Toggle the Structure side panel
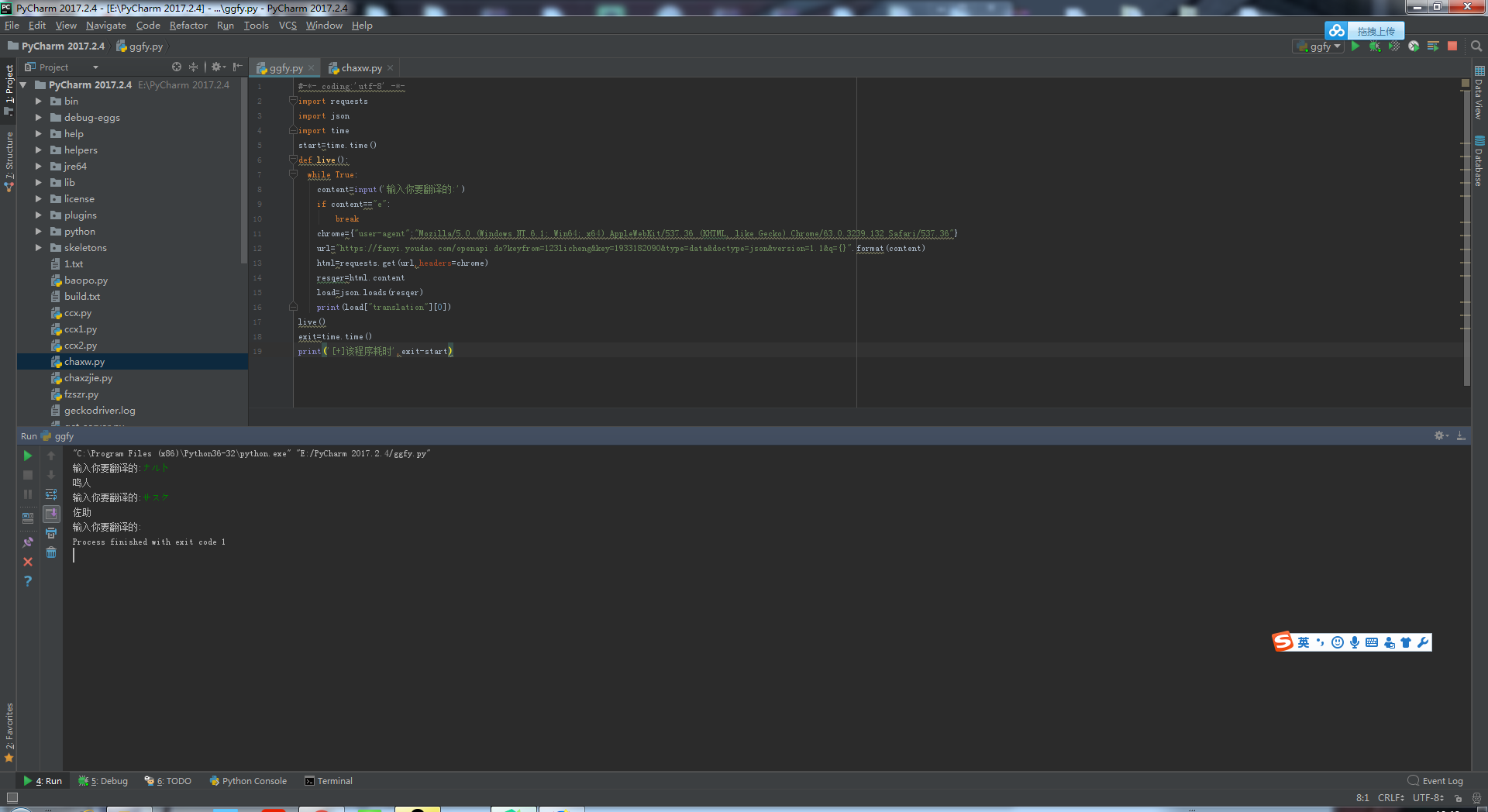The height and width of the screenshot is (812, 1488). coord(9,161)
